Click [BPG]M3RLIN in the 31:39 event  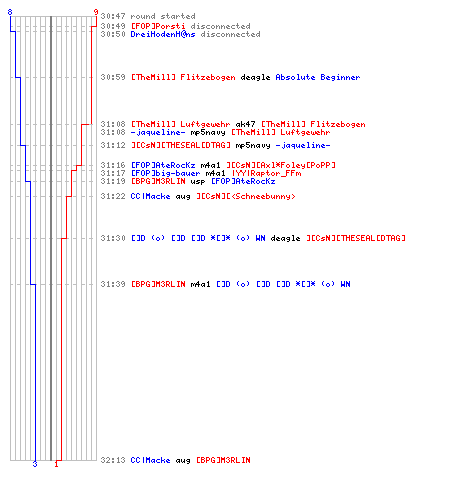click(x=158, y=284)
